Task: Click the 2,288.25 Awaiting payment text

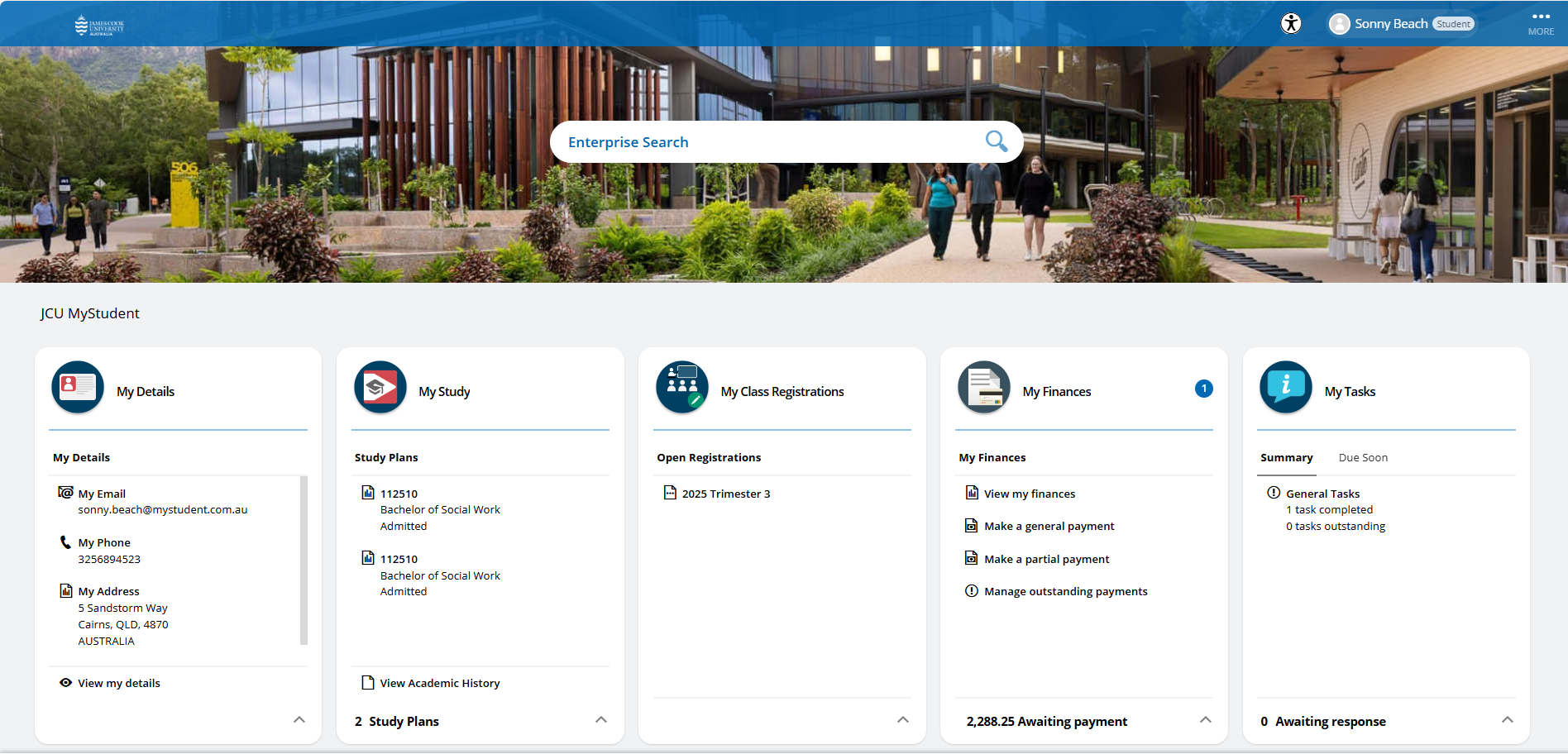Action: (1046, 722)
